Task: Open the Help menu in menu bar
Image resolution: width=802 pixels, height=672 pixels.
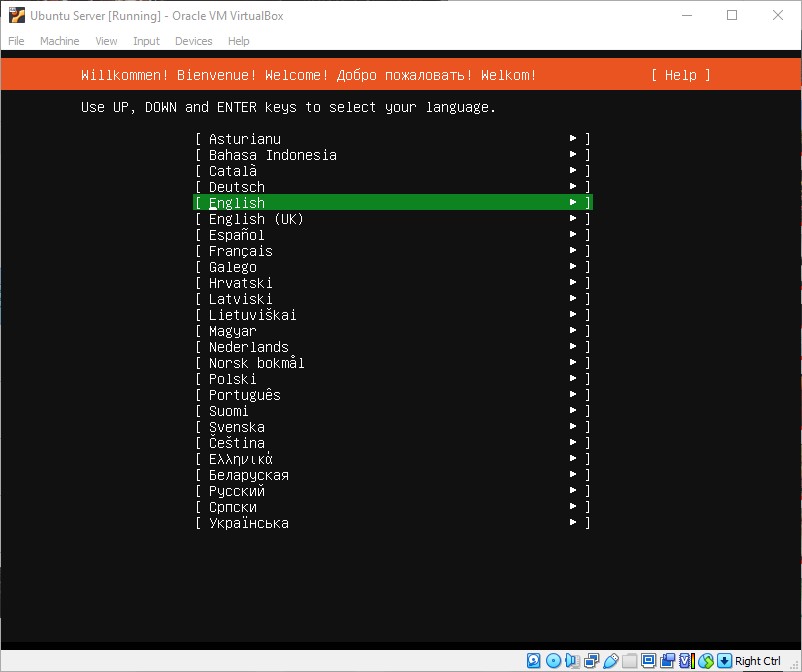Action: [238, 41]
